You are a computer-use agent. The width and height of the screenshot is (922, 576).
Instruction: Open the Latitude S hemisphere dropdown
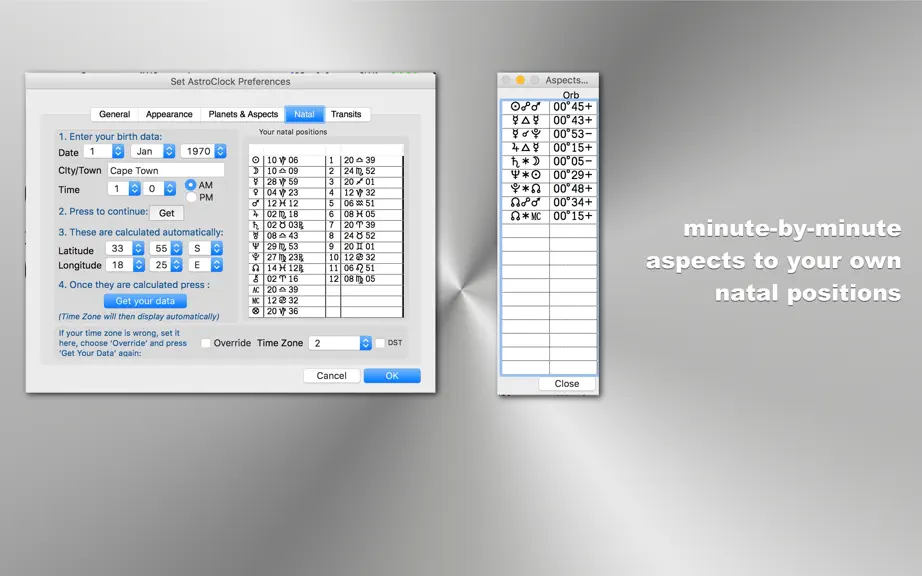point(205,248)
